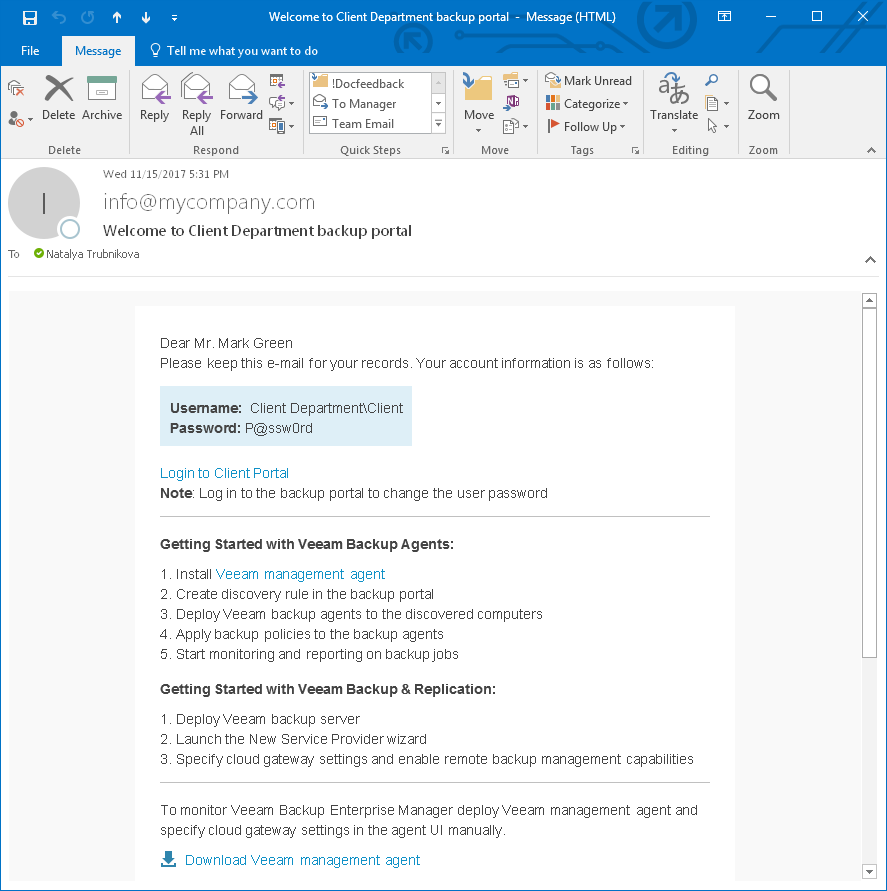Click the password text P@ssw0rd
The image size is (887, 891).
(x=278, y=428)
